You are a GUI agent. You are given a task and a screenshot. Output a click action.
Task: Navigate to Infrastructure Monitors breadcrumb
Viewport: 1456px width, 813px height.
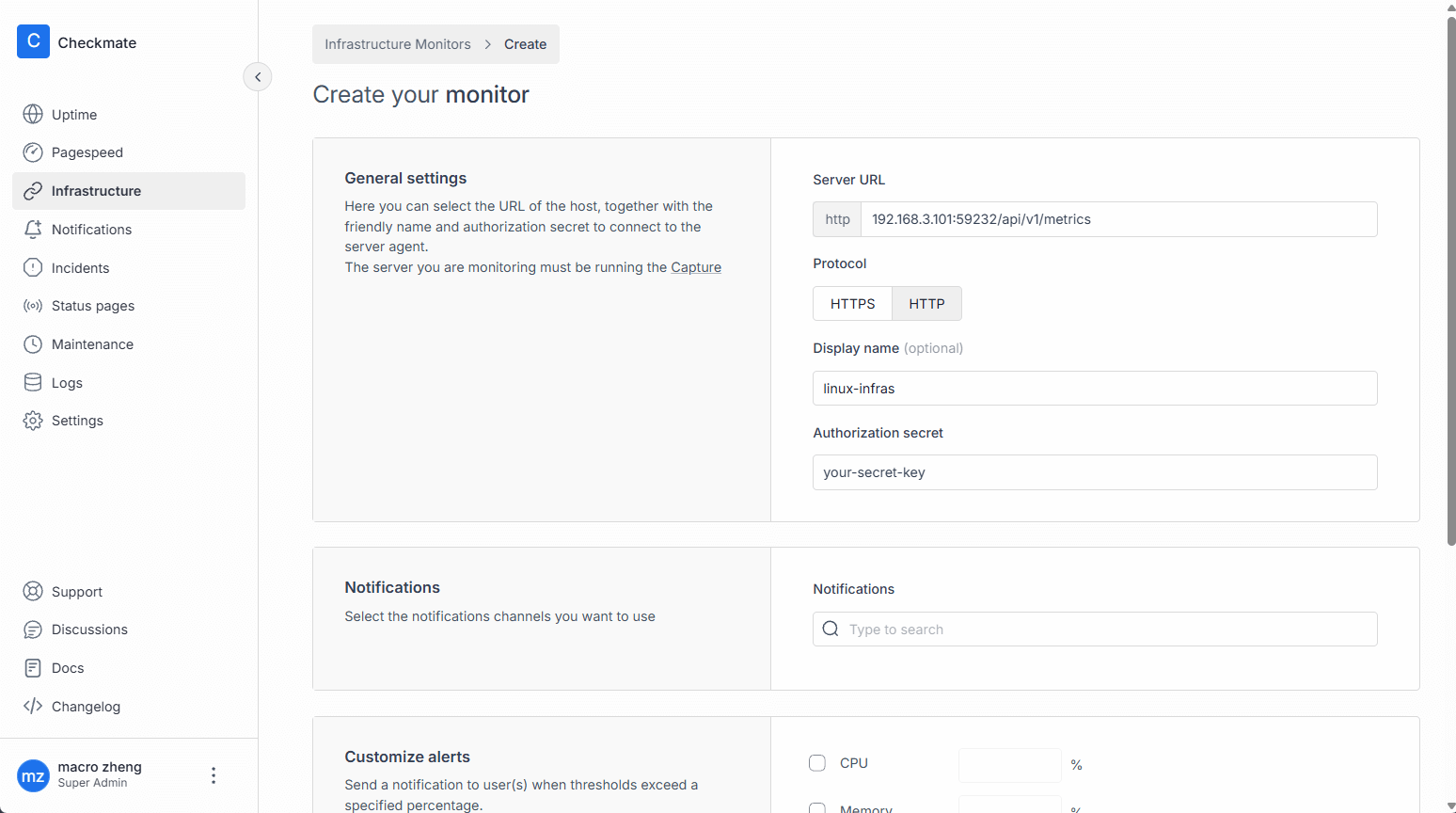pos(397,44)
